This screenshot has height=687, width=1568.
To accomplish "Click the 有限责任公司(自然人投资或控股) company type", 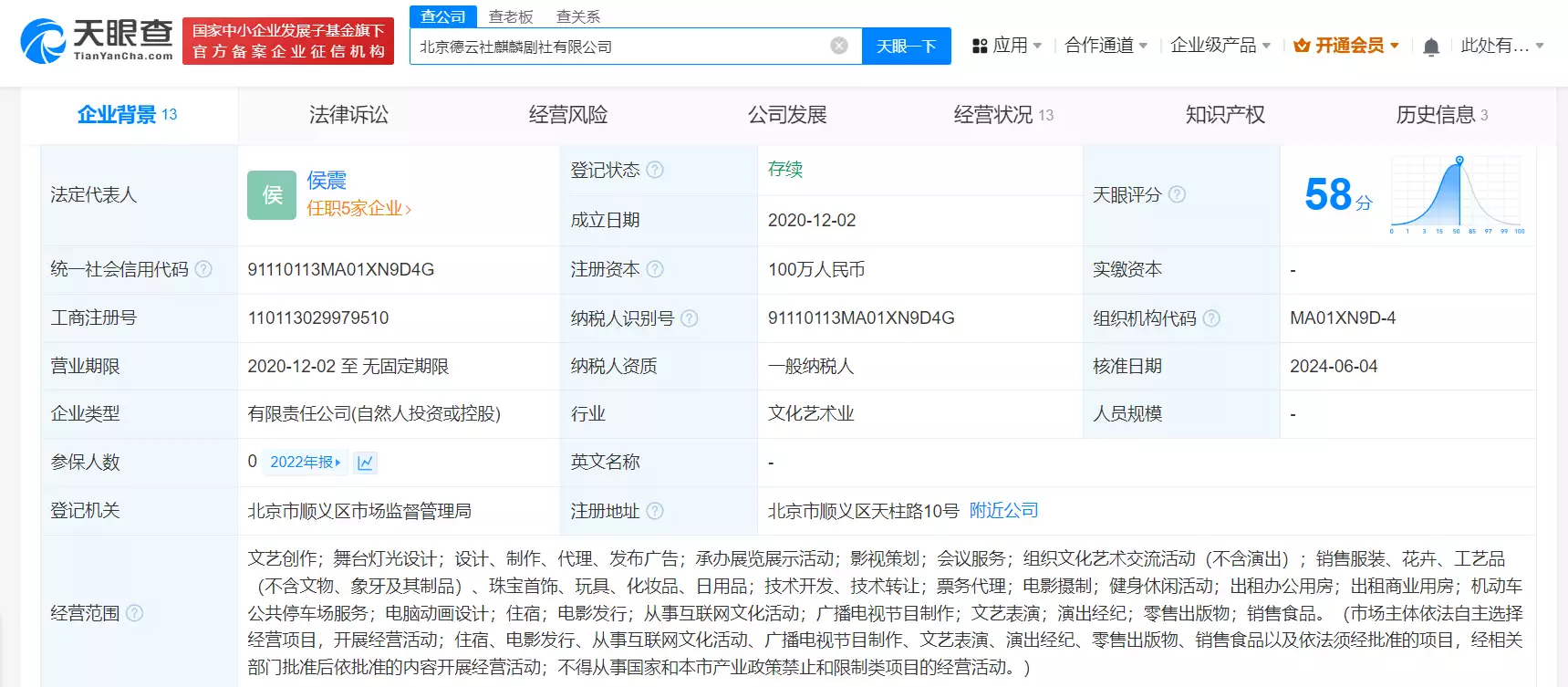I will click(374, 414).
